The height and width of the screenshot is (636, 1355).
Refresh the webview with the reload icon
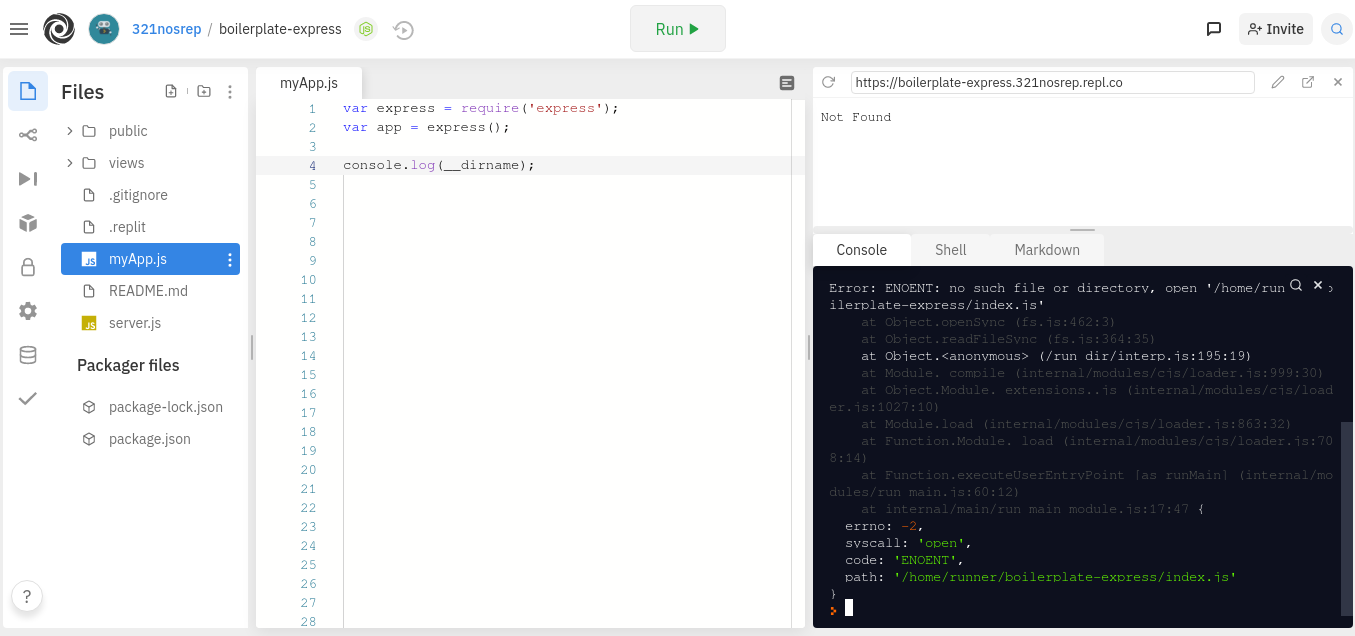828,82
